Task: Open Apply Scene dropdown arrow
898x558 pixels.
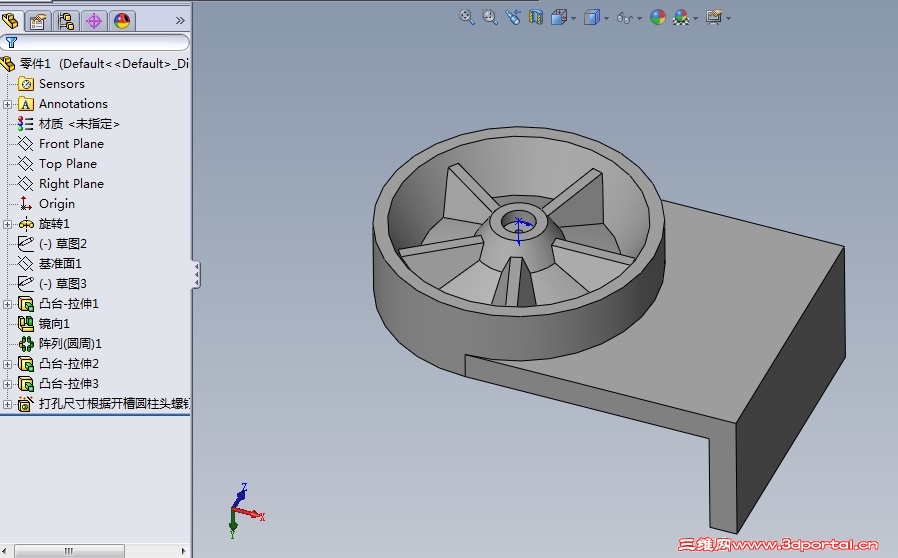Action: tap(696, 19)
